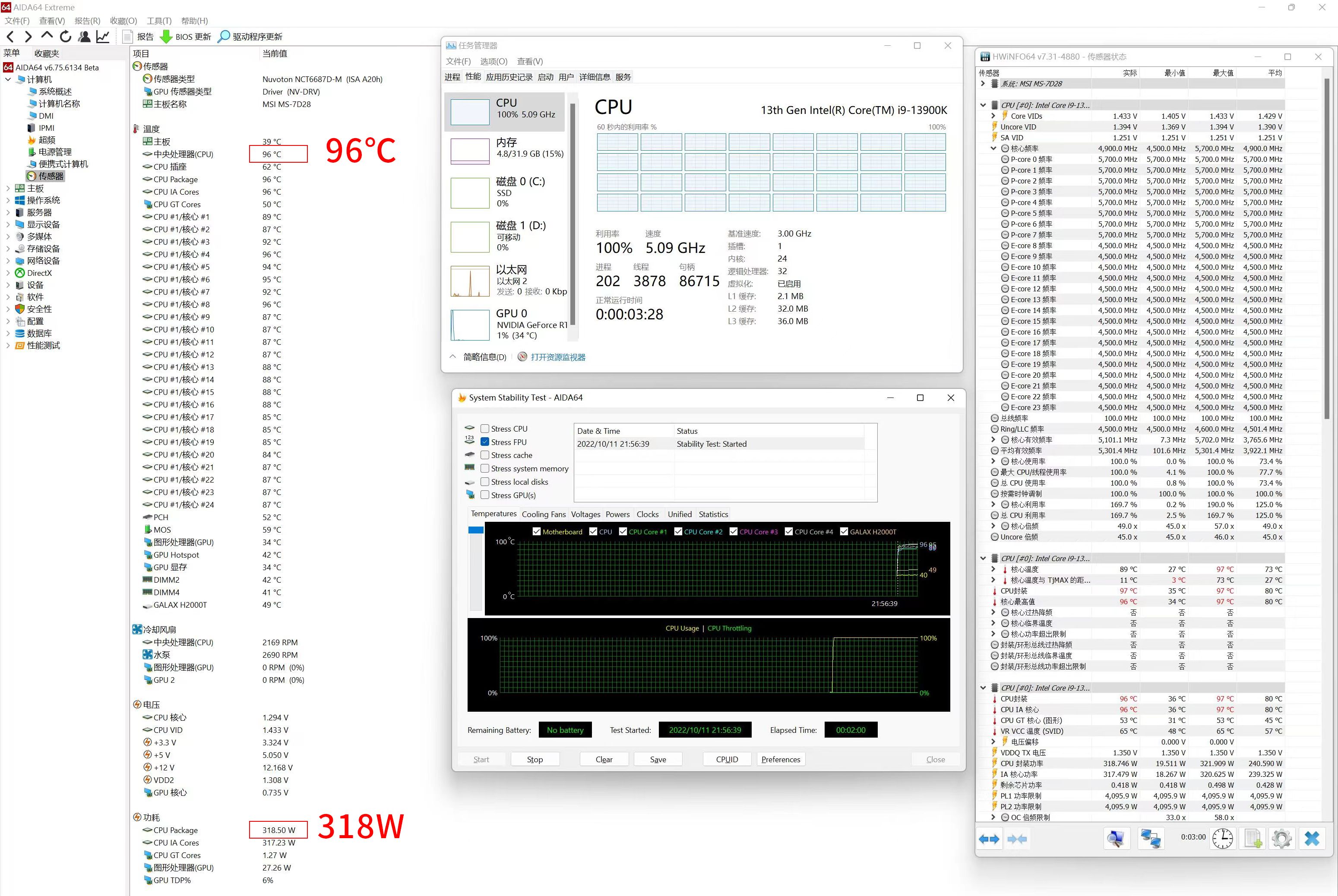Enable the Stress CPU checkbox

pos(485,429)
